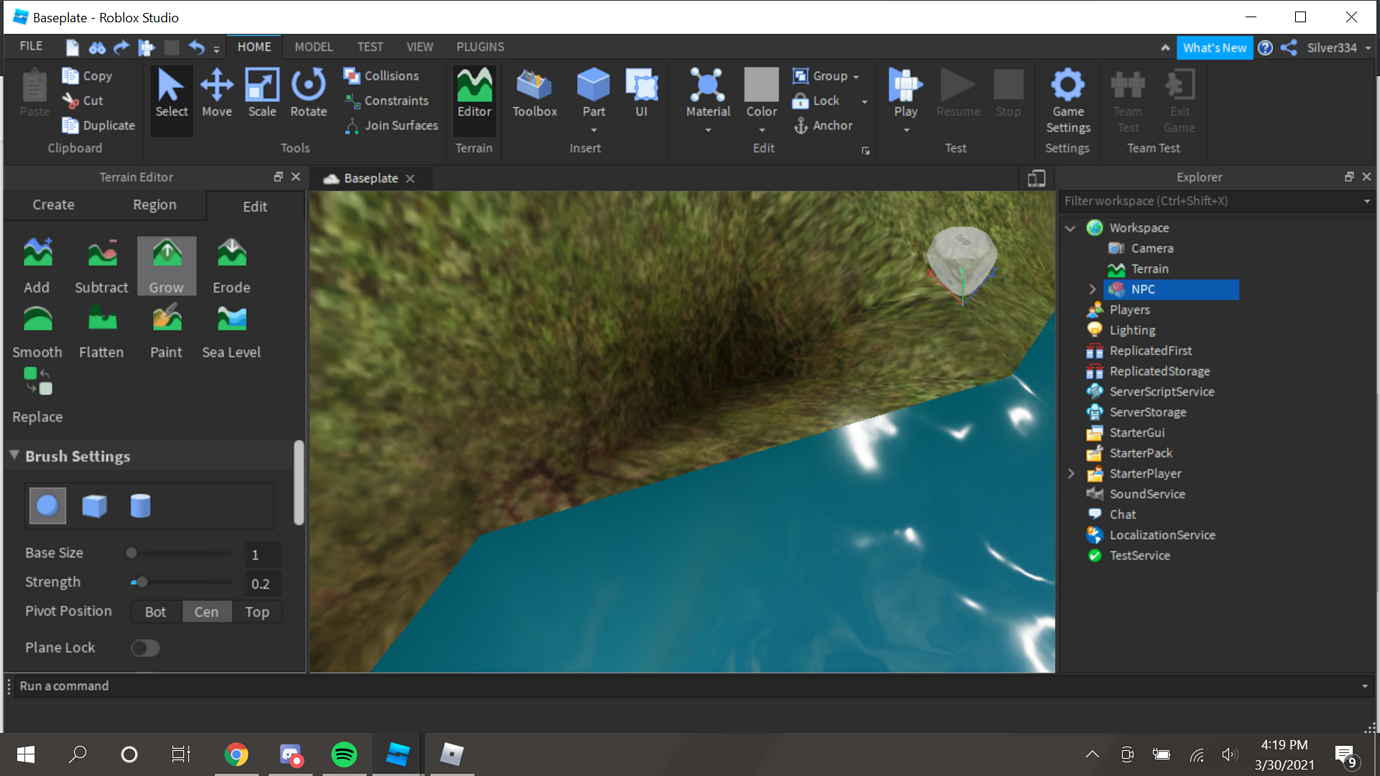Open the Play dropdown arrow
The width and height of the screenshot is (1380, 776).
click(x=905, y=130)
